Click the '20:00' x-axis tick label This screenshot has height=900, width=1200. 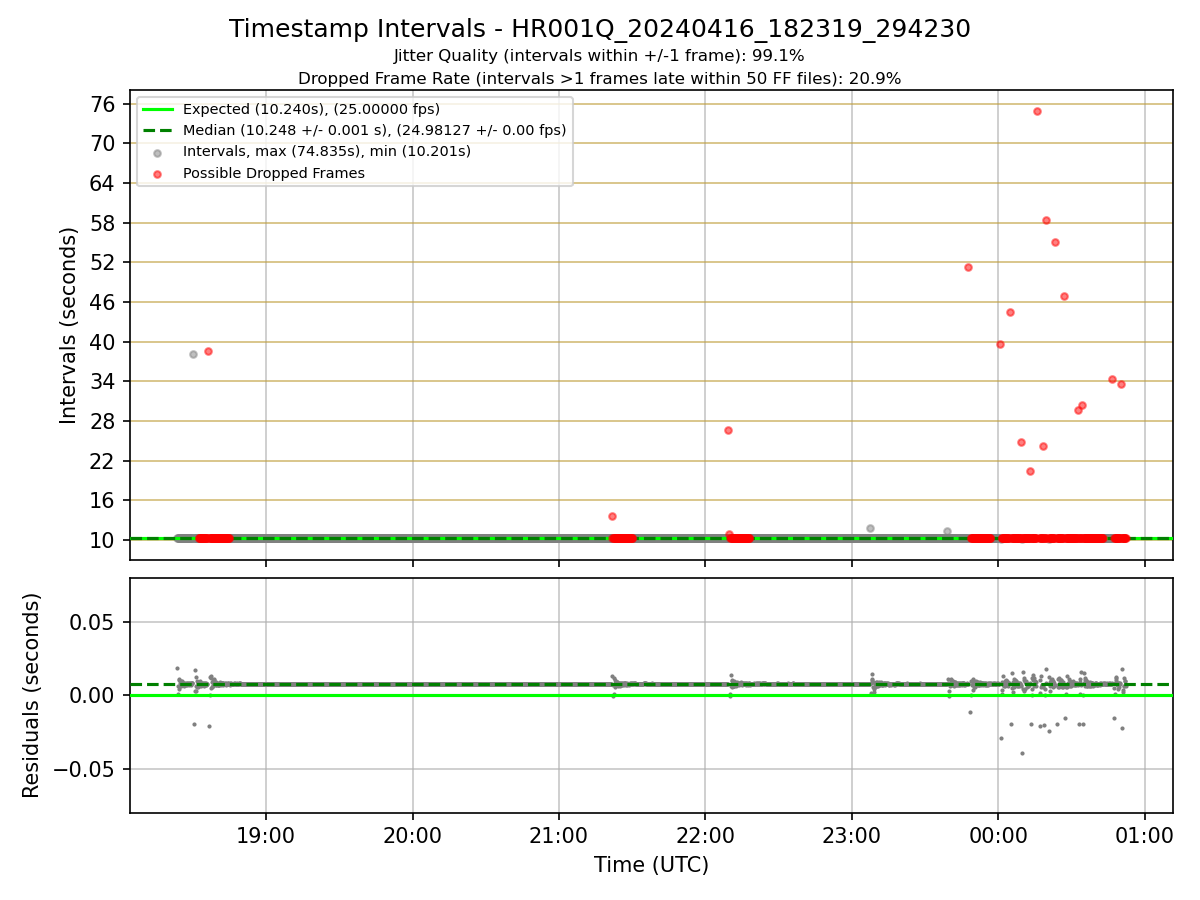[x=412, y=836]
